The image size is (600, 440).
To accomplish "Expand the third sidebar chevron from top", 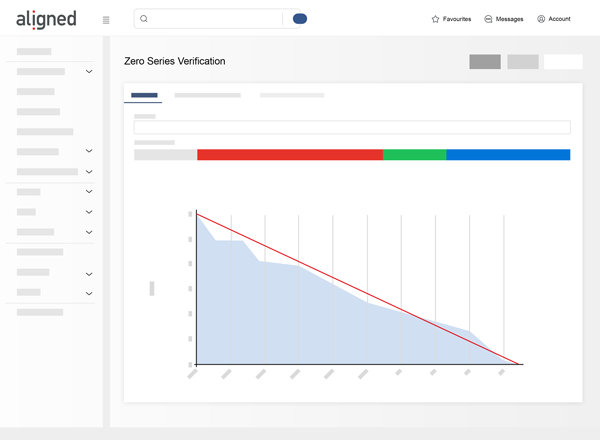I will [x=89, y=172].
